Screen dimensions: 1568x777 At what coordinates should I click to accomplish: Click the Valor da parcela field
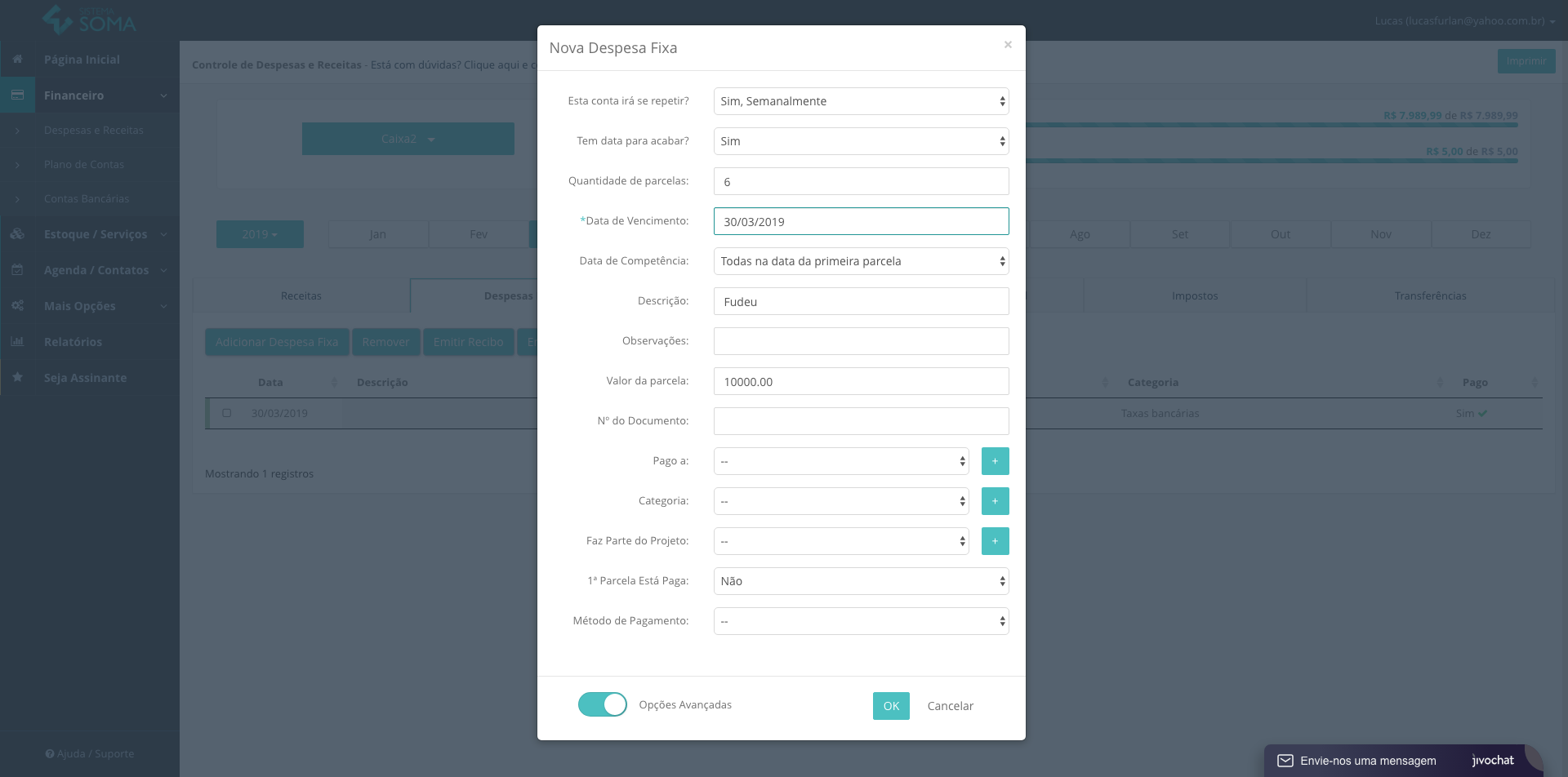(x=862, y=381)
